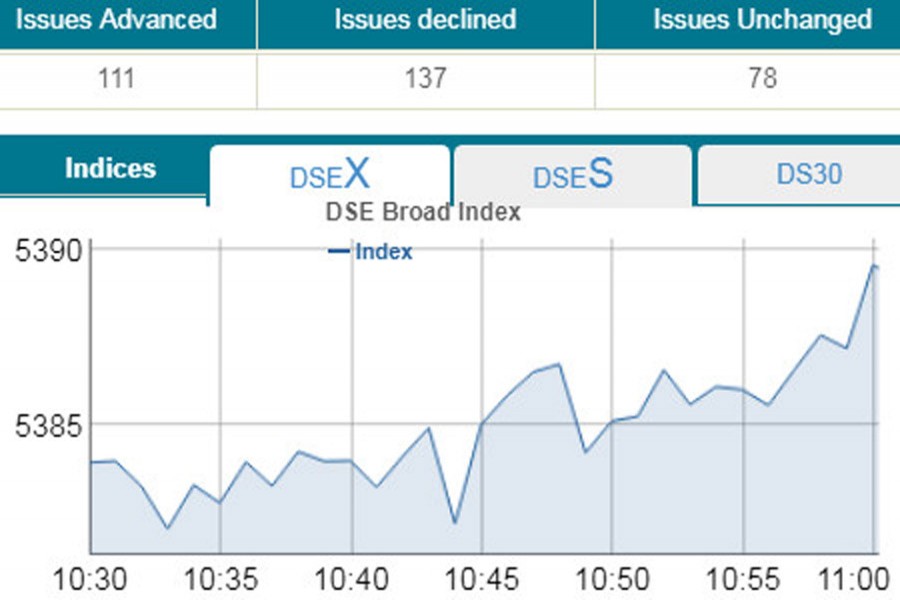Click the DSE Broad Index chart title
The width and height of the screenshot is (900, 600).
423,212
